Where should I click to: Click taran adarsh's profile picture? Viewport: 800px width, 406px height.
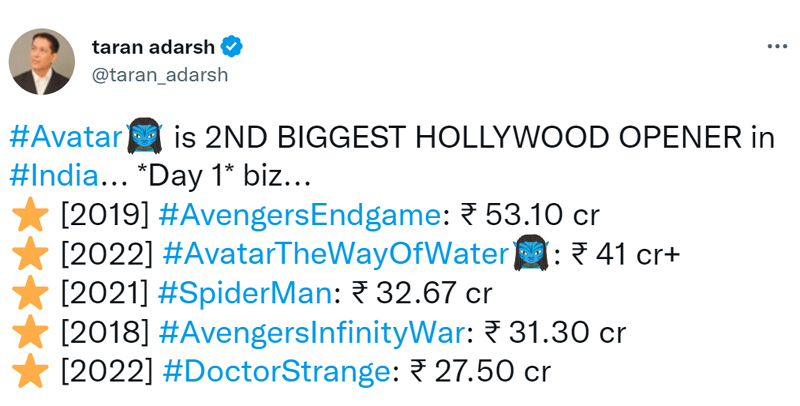click(42, 61)
